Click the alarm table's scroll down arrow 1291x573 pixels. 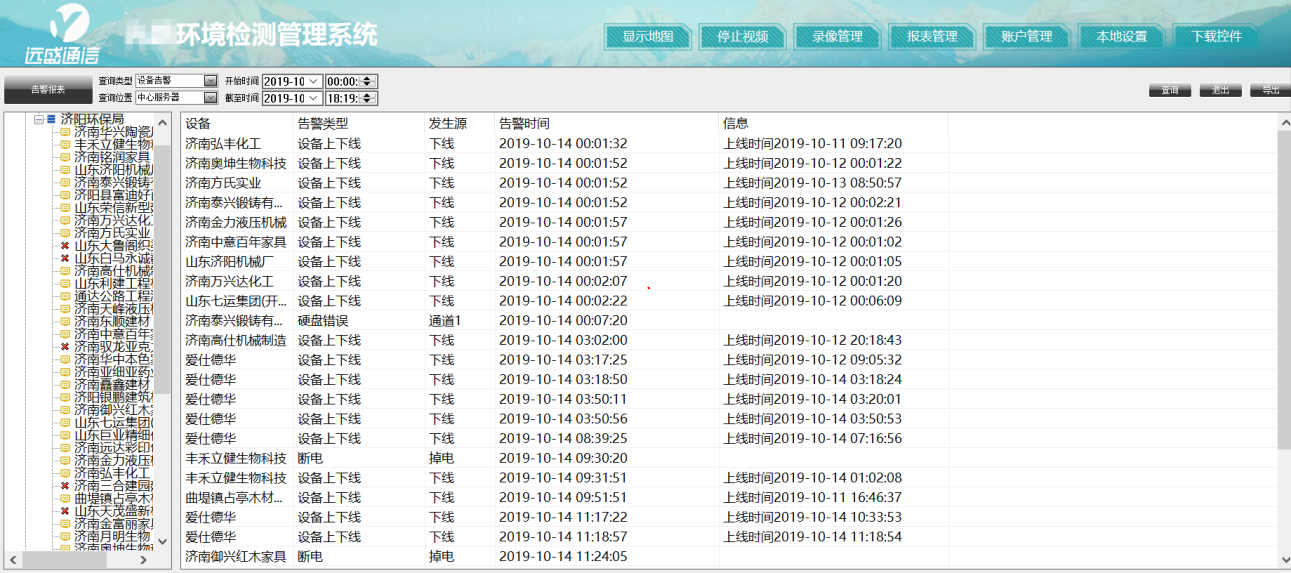point(1284,558)
